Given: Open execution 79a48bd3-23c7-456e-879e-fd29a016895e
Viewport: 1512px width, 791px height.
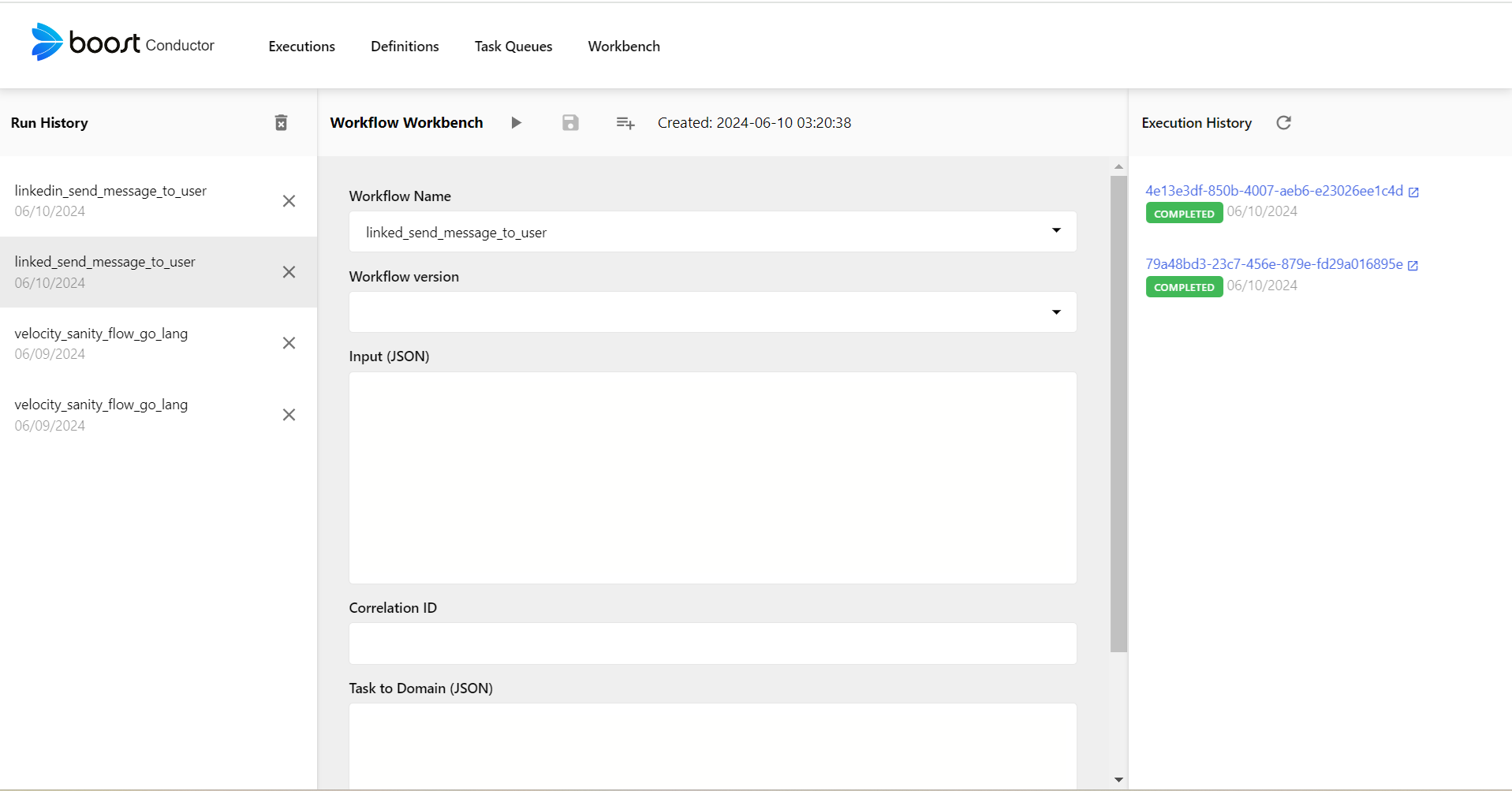Looking at the screenshot, I should (1274, 264).
